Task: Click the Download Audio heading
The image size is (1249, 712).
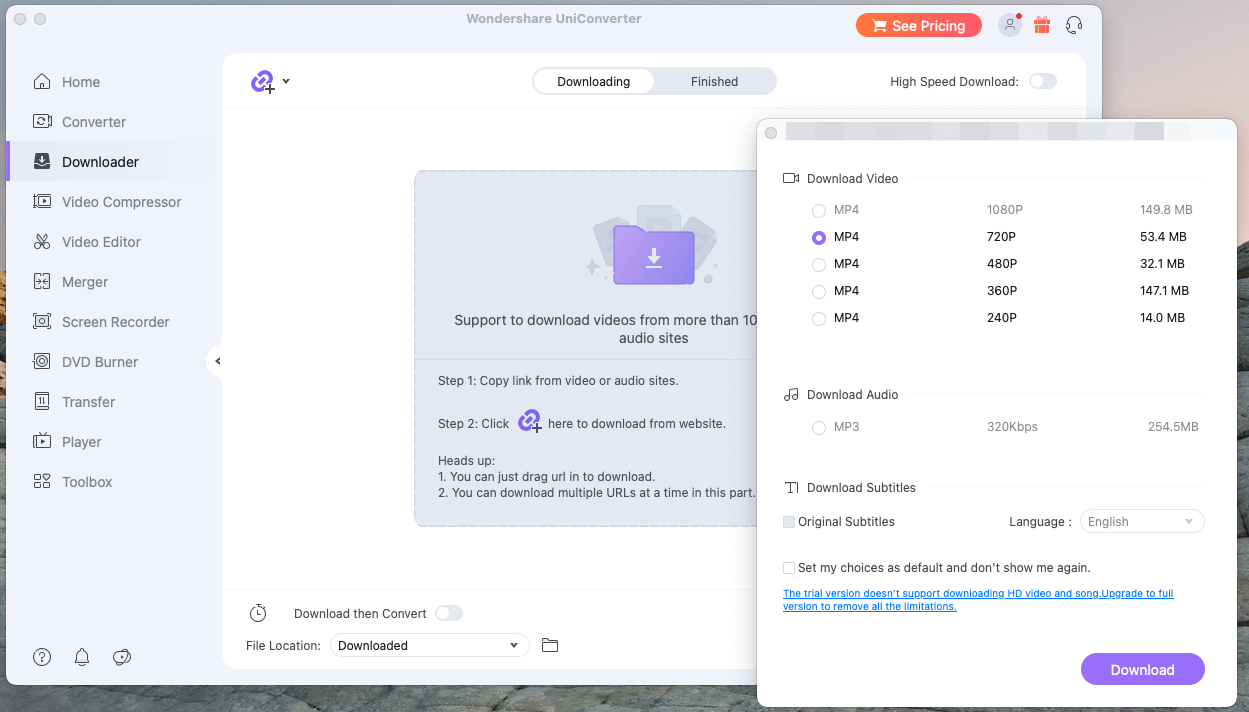Action: pos(852,395)
